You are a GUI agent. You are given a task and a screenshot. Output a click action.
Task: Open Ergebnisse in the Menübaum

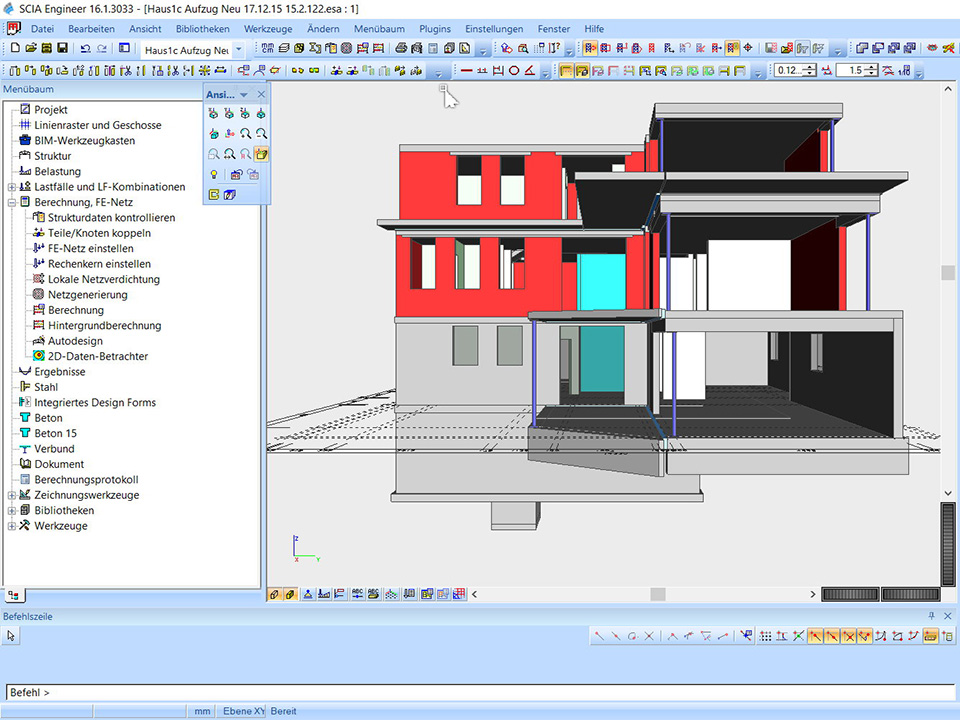tap(59, 372)
